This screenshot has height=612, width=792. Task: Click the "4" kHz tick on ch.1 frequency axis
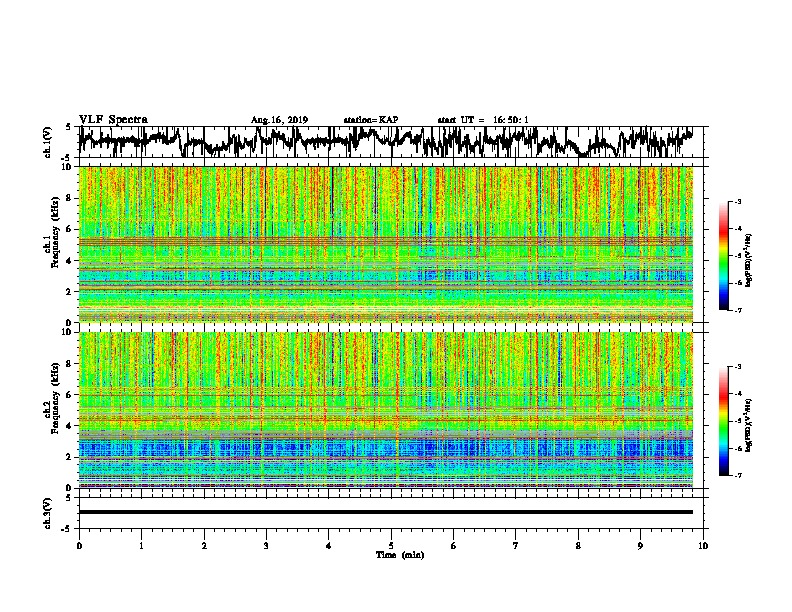tap(70, 261)
